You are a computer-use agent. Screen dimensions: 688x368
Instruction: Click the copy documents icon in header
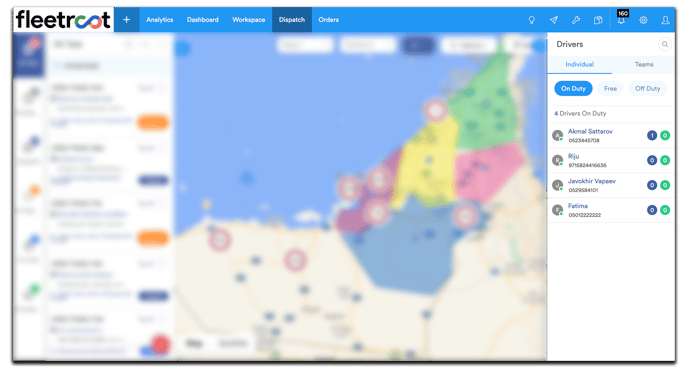[598, 20]
